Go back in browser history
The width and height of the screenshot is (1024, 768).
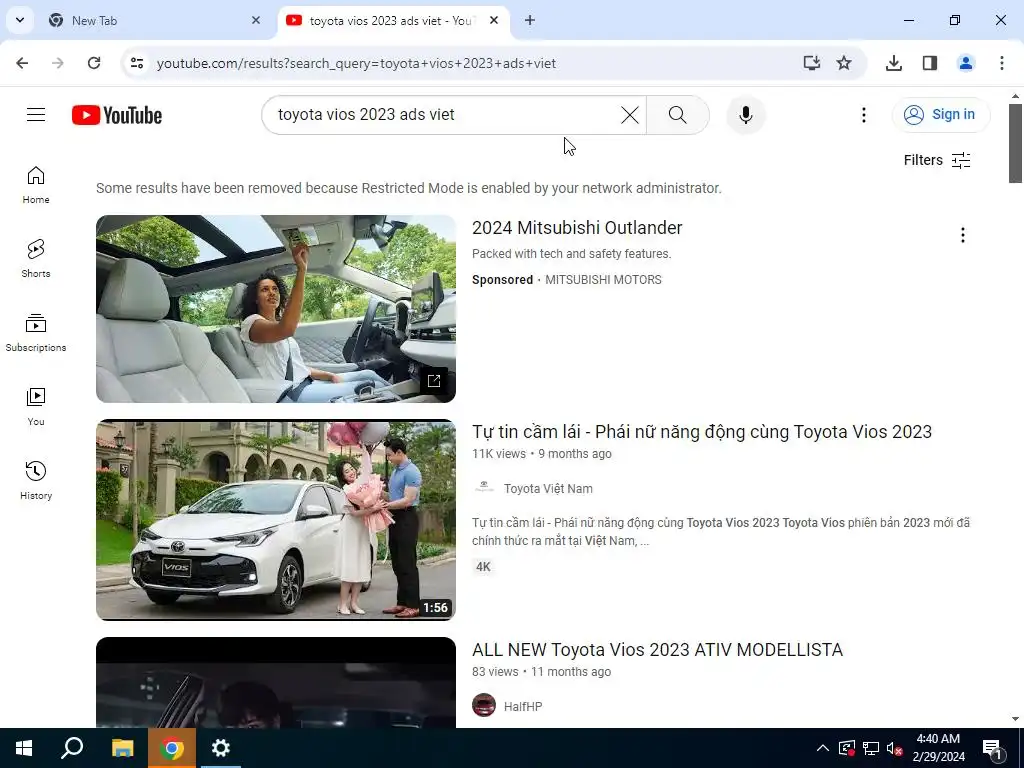pyautogui.click(x=22, y=63)
